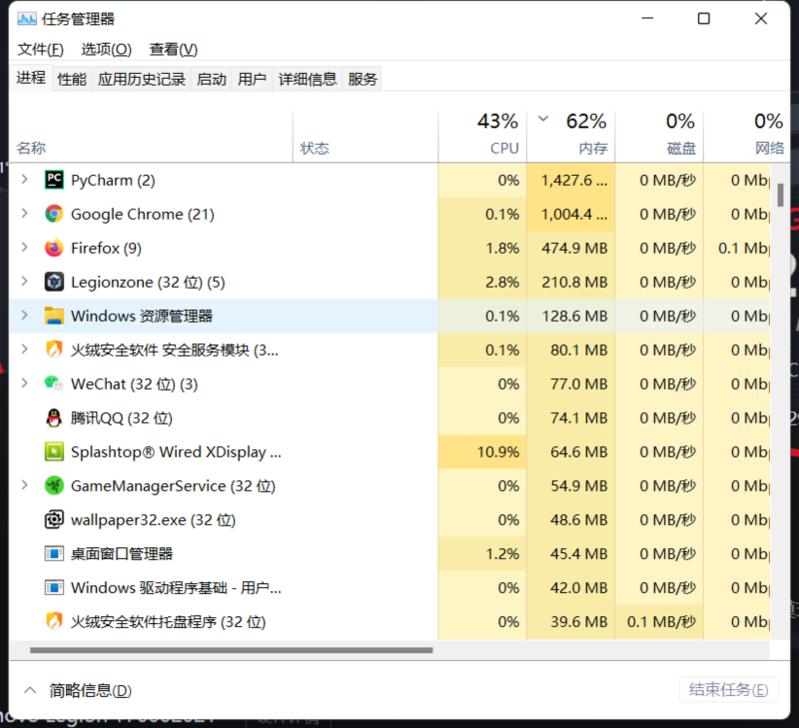Open the 文件(F) menu
Viewport: 799px width, 728px height.
tap(40, 49)
